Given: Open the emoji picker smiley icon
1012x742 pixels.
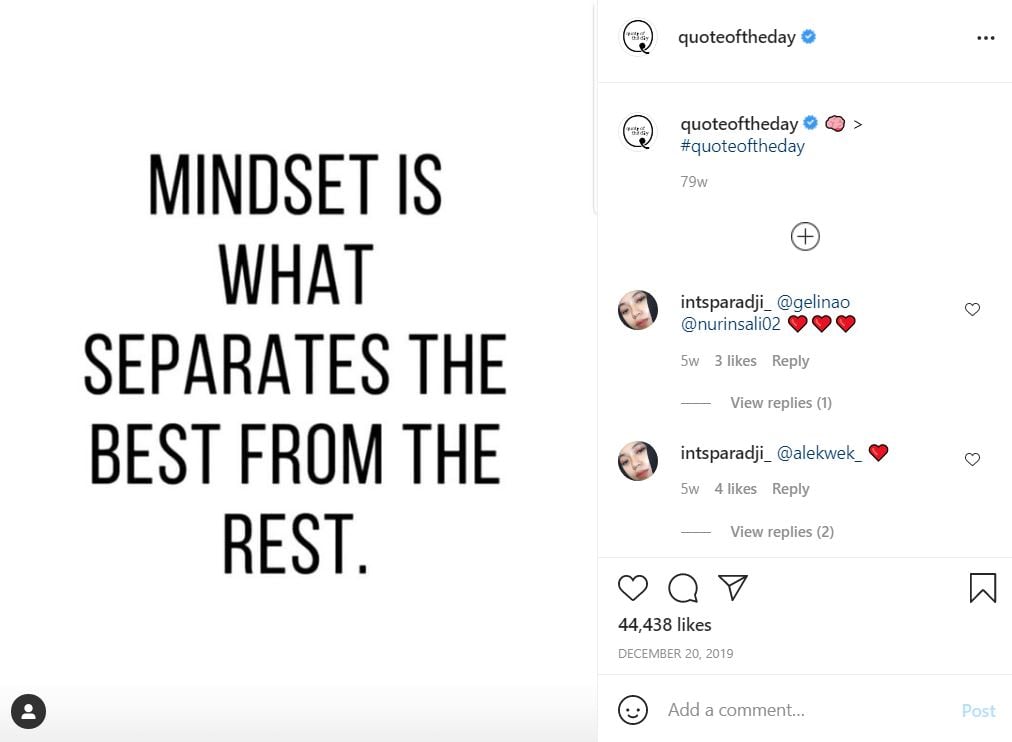Looking at the screenshot, I should pos(632,710).
